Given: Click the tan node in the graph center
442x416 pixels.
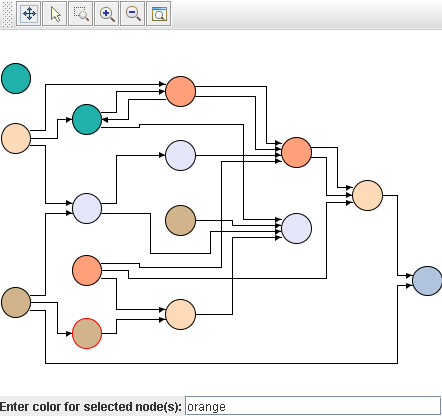Looking at the screenshot, I should (x=180, y=220).
